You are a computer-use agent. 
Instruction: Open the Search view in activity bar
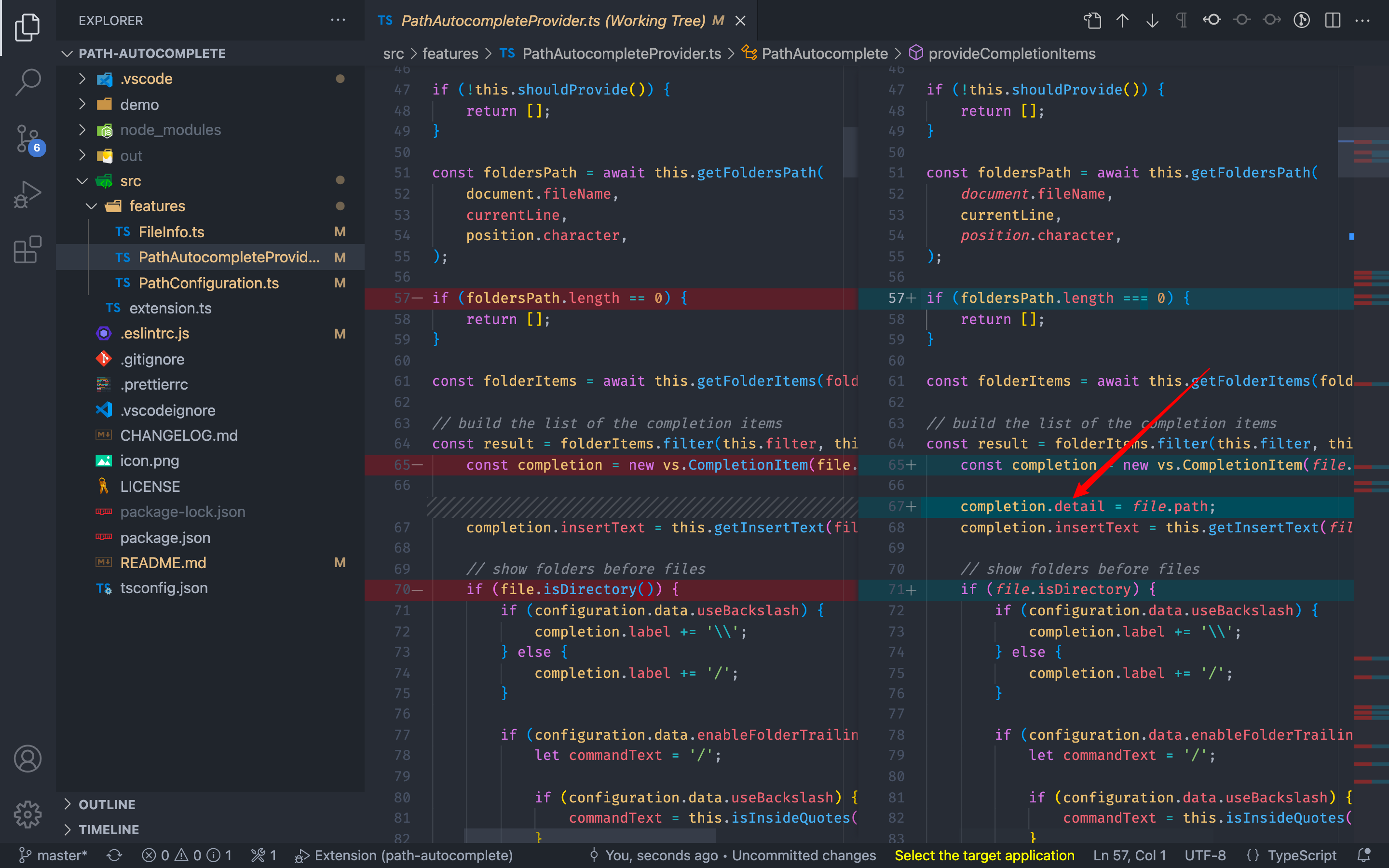[27, 82]
